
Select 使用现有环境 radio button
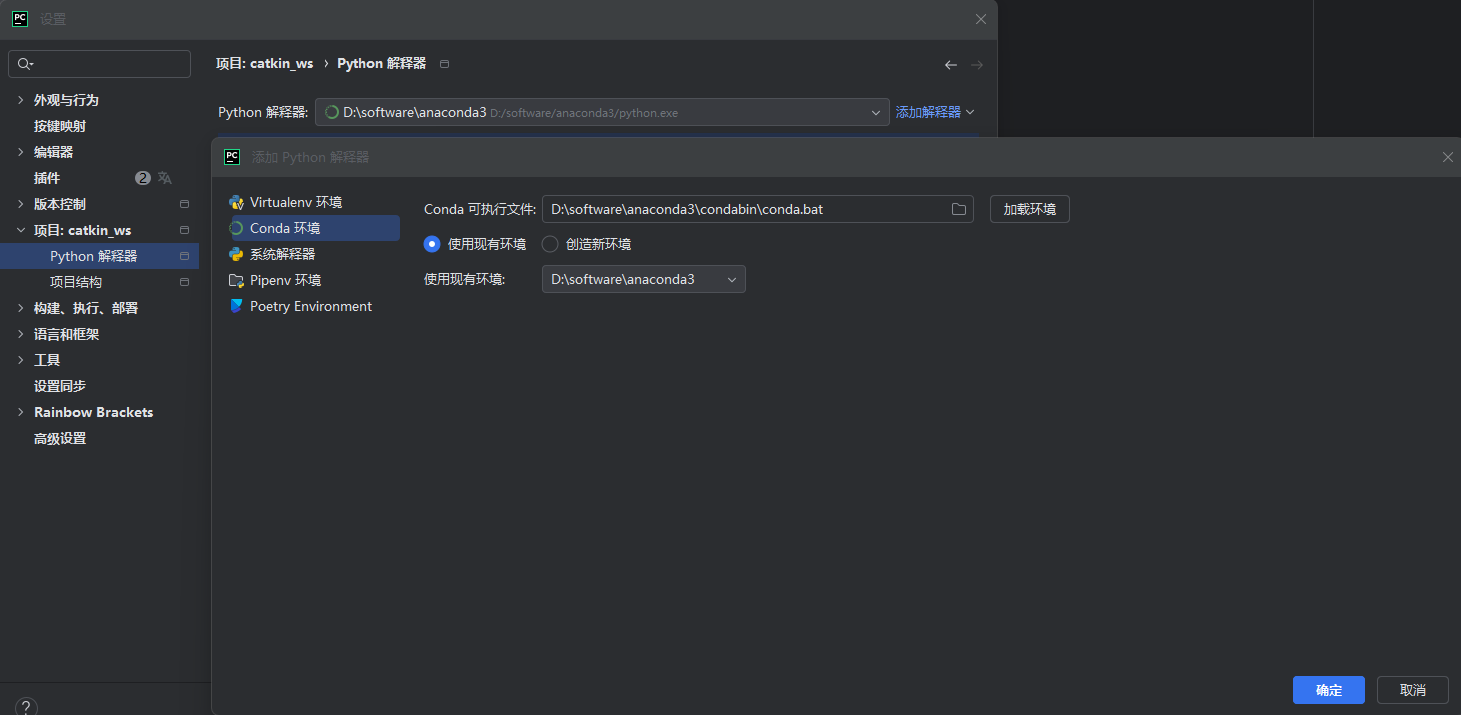click(x=432, y=244)
